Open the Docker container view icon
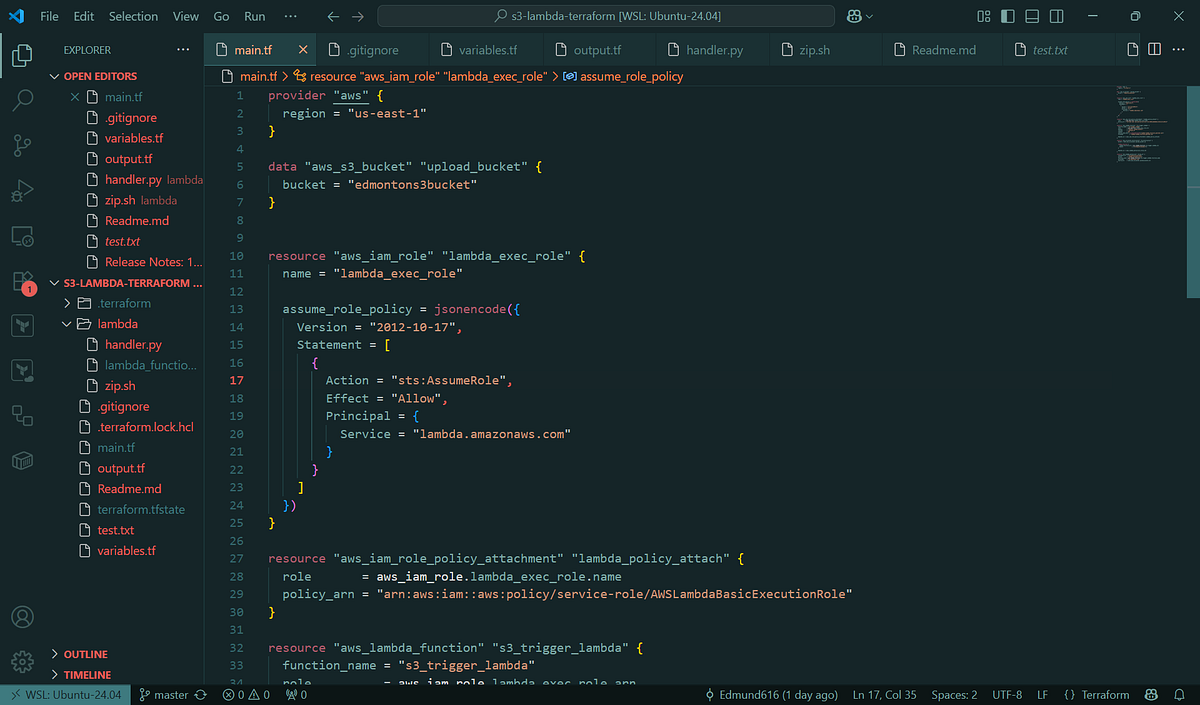This screenshot has width=1200, height=705. click(22, 460)
